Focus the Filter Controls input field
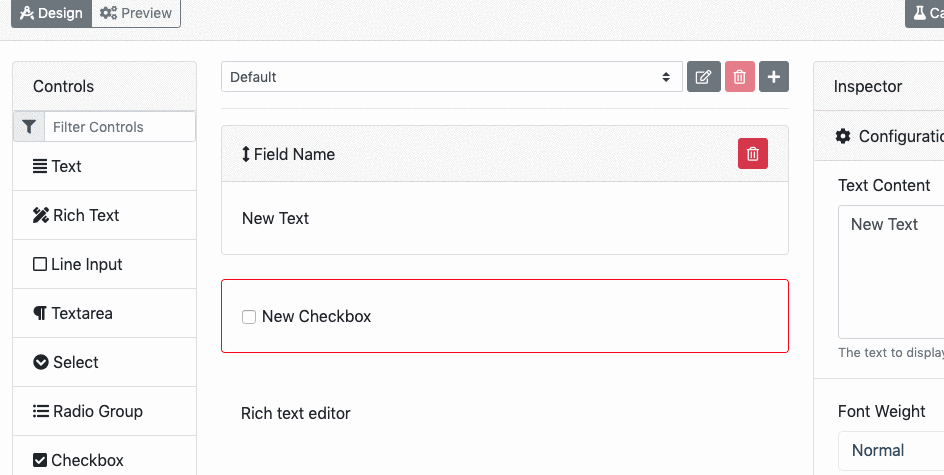 120,126
